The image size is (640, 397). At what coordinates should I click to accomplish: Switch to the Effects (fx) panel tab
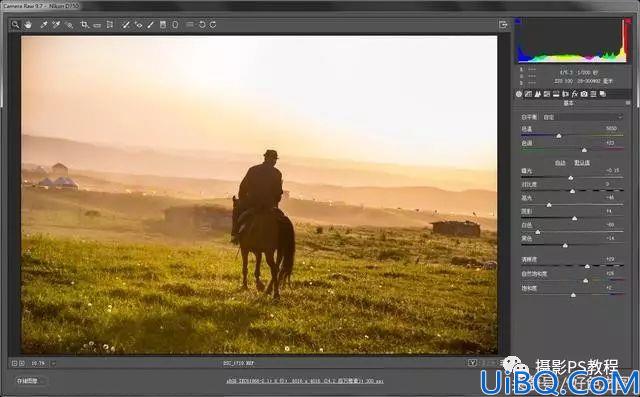click(x=575, y=94)
